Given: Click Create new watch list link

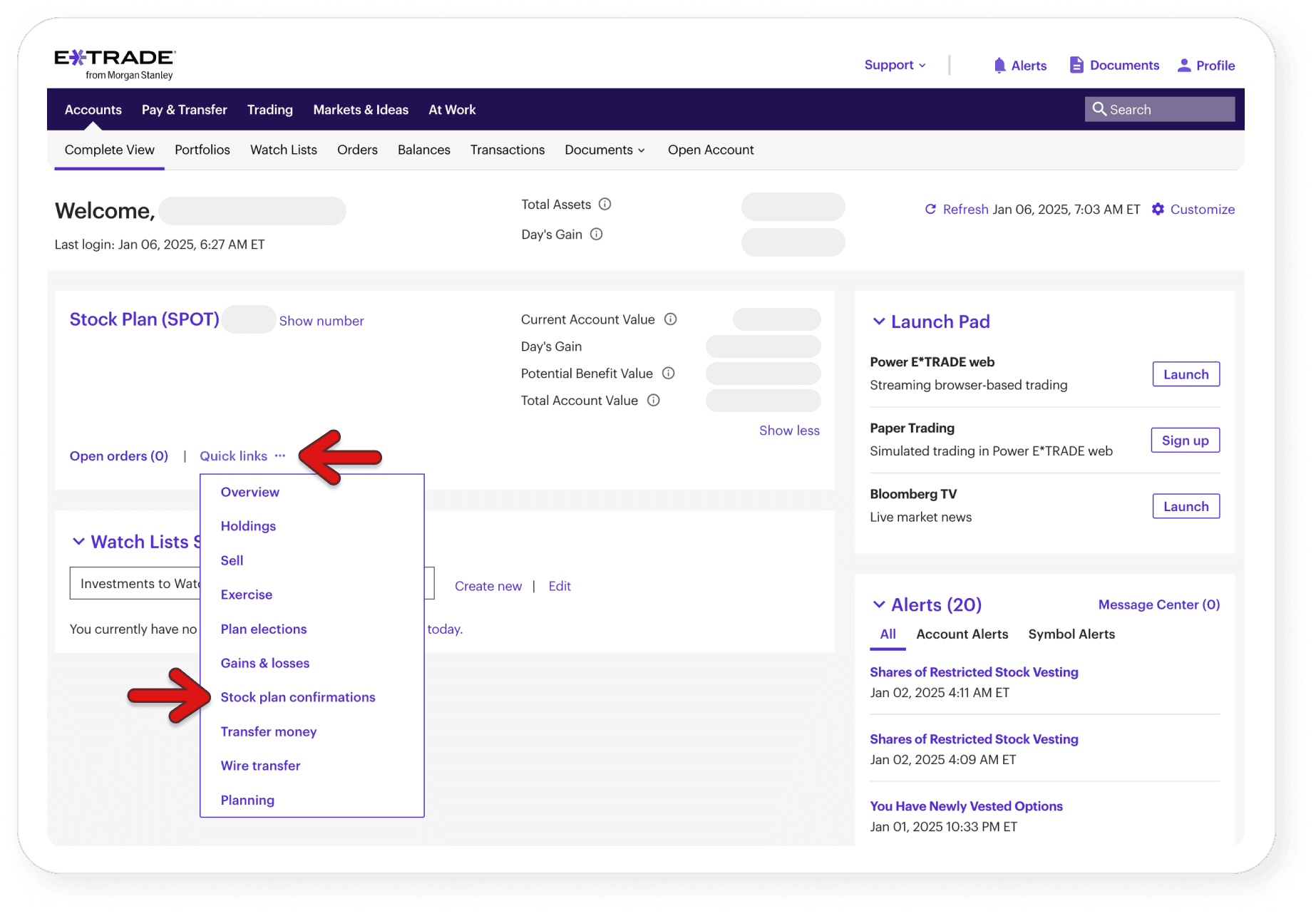Looking at the screenshot, I should coord(488,586).
